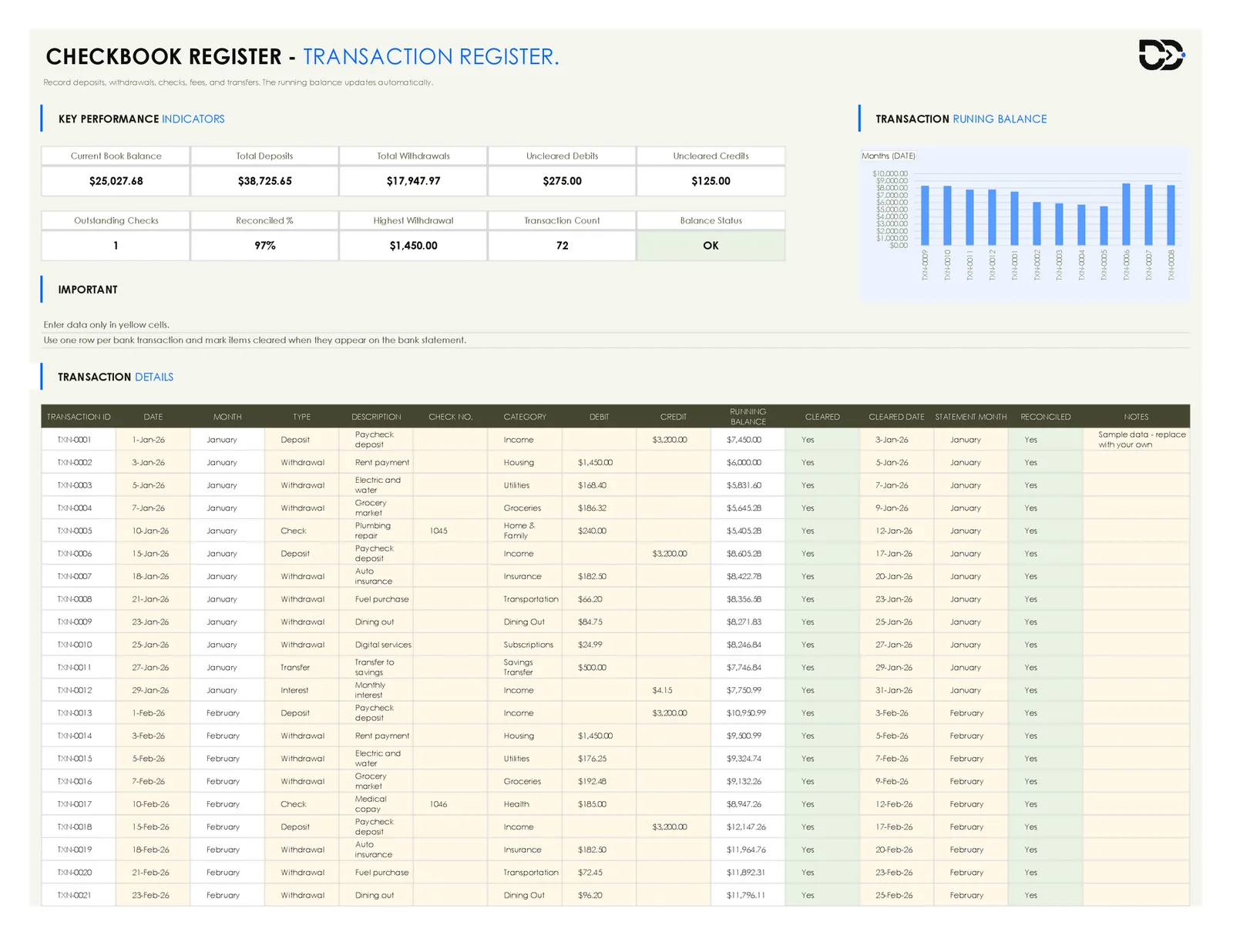Viewport: 1233px width, 952px height.
Task: Click the Reconciled % value 97%
Action: click(x=264, y=246)
